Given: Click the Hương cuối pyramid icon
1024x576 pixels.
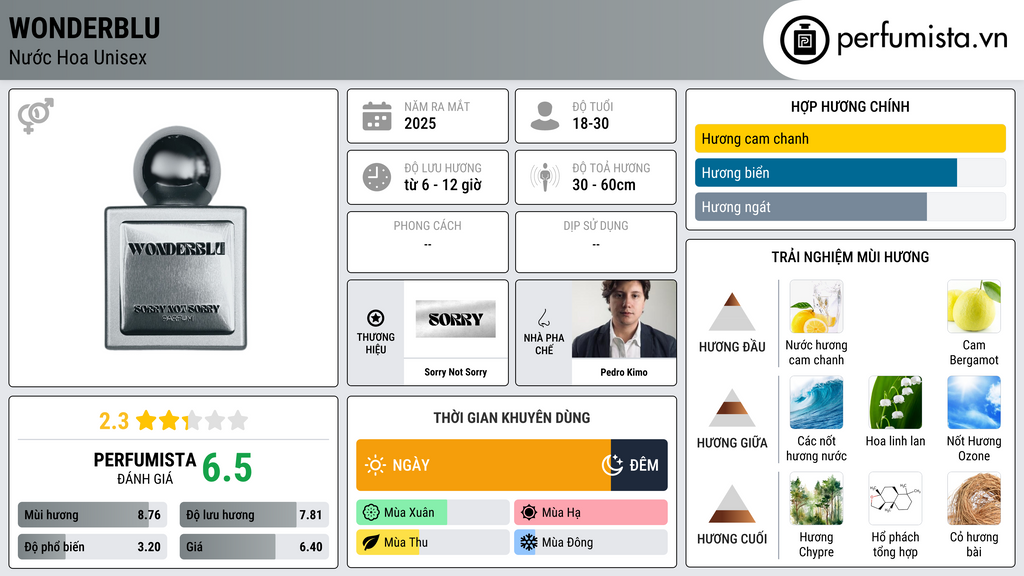Looking at the screenshot, I should coord(732,504).
